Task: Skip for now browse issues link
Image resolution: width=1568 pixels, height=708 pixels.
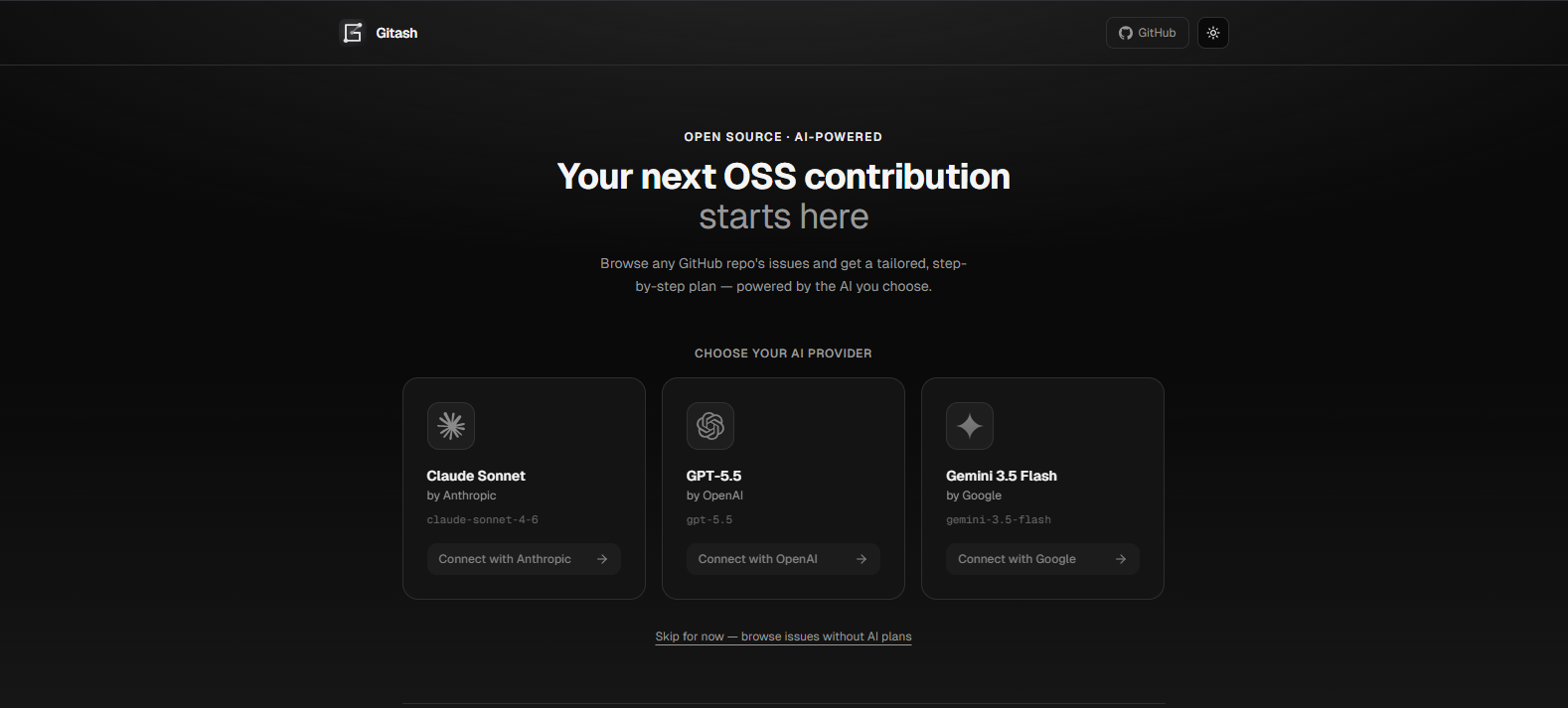Action: click(x=783, y=637)
